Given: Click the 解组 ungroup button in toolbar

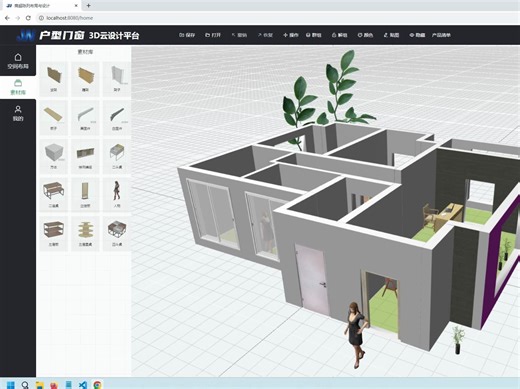Looking at the screenshot, I should (339, 35).
